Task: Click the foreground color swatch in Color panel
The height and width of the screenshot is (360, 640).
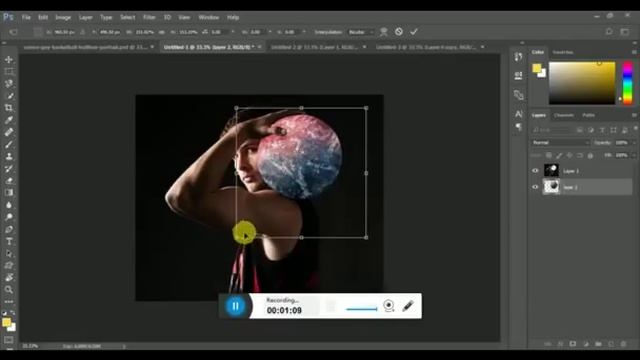Action: point(537,68)
